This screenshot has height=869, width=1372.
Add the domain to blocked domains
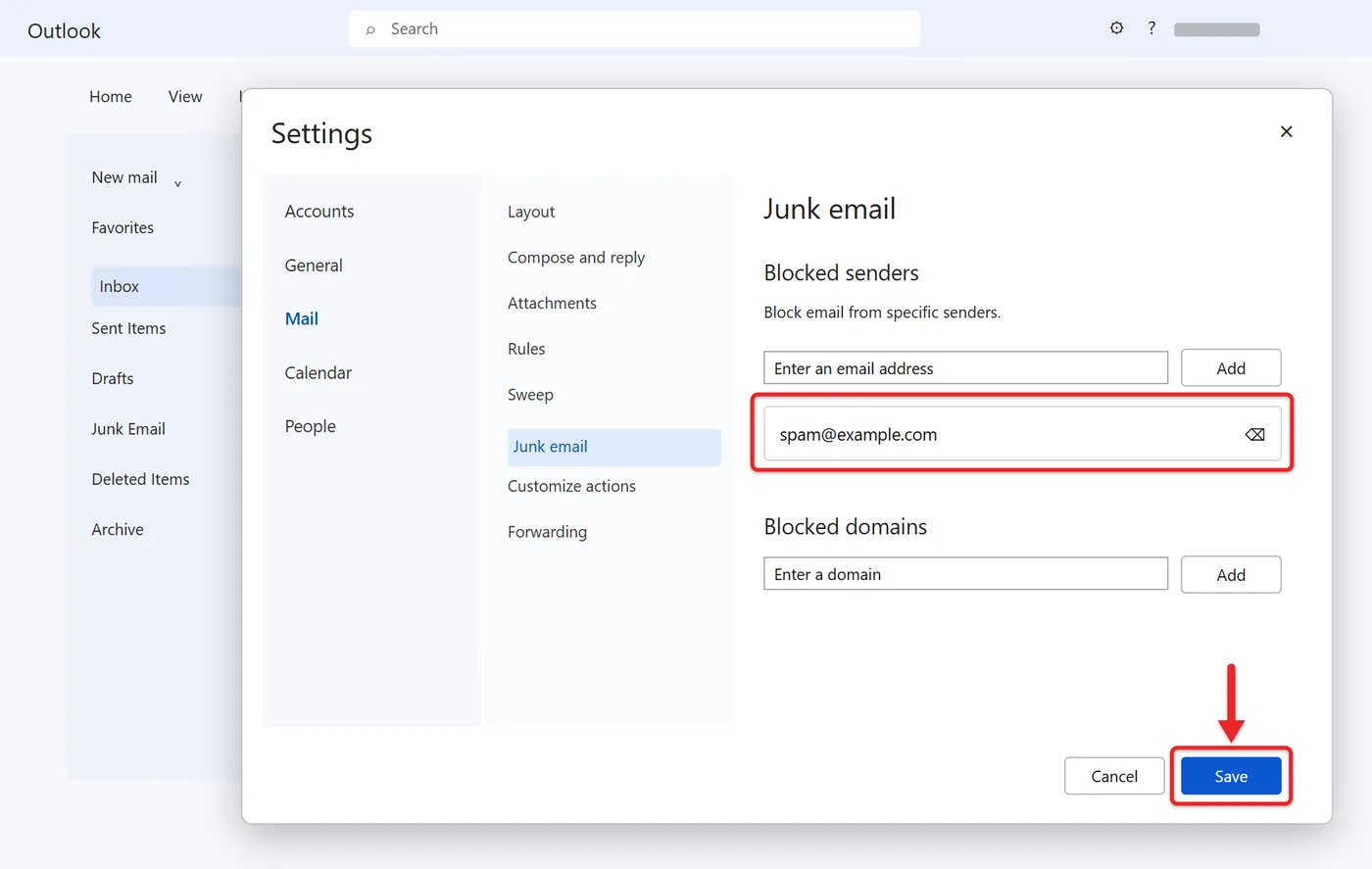point(1231,575)
